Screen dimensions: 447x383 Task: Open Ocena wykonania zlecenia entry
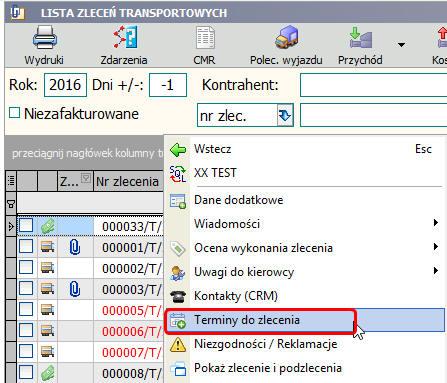pyautogui.click(x=263, y=248)
